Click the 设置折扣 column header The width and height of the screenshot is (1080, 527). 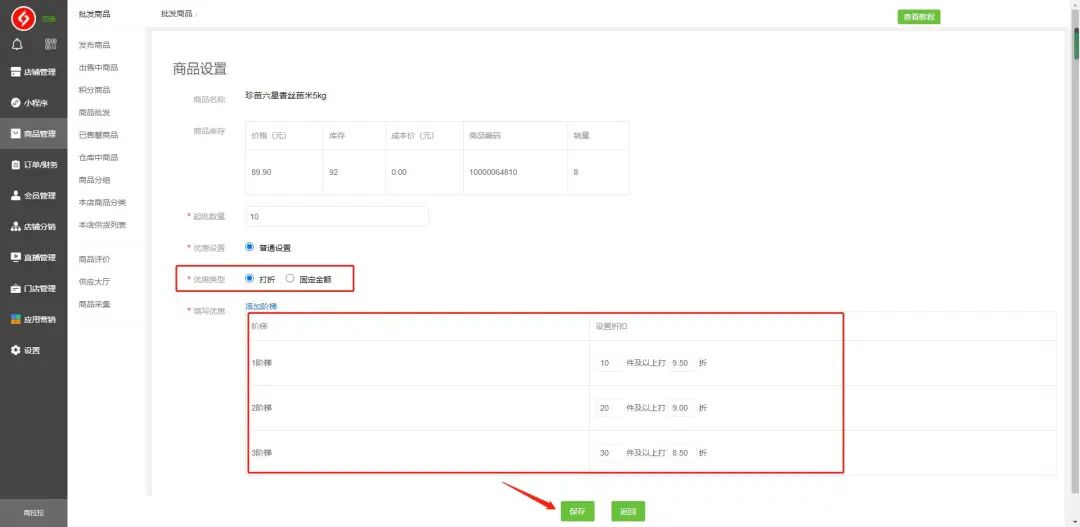[x=612, y=326]
